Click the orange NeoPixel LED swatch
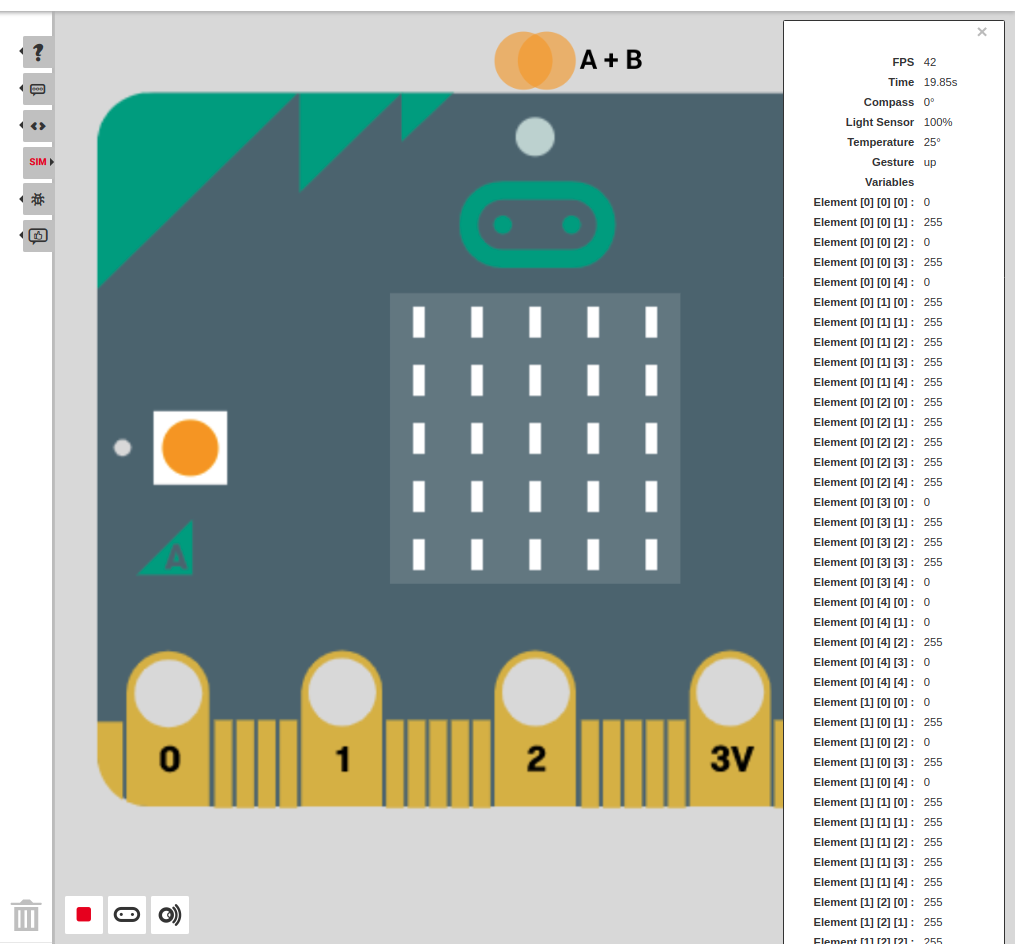Viewport: 1015px width, 944px height. pos(190,448)
